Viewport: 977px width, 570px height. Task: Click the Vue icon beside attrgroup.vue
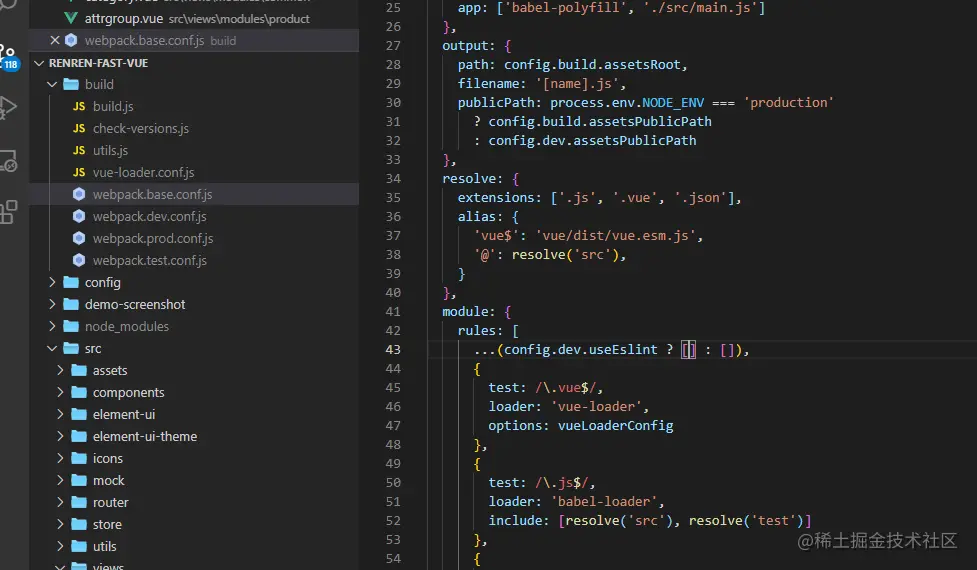[71, 19]
